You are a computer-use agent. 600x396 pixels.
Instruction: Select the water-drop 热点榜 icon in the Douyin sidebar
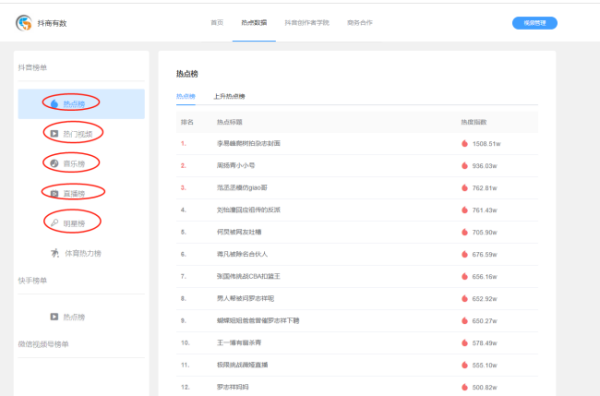pos(54,104)
